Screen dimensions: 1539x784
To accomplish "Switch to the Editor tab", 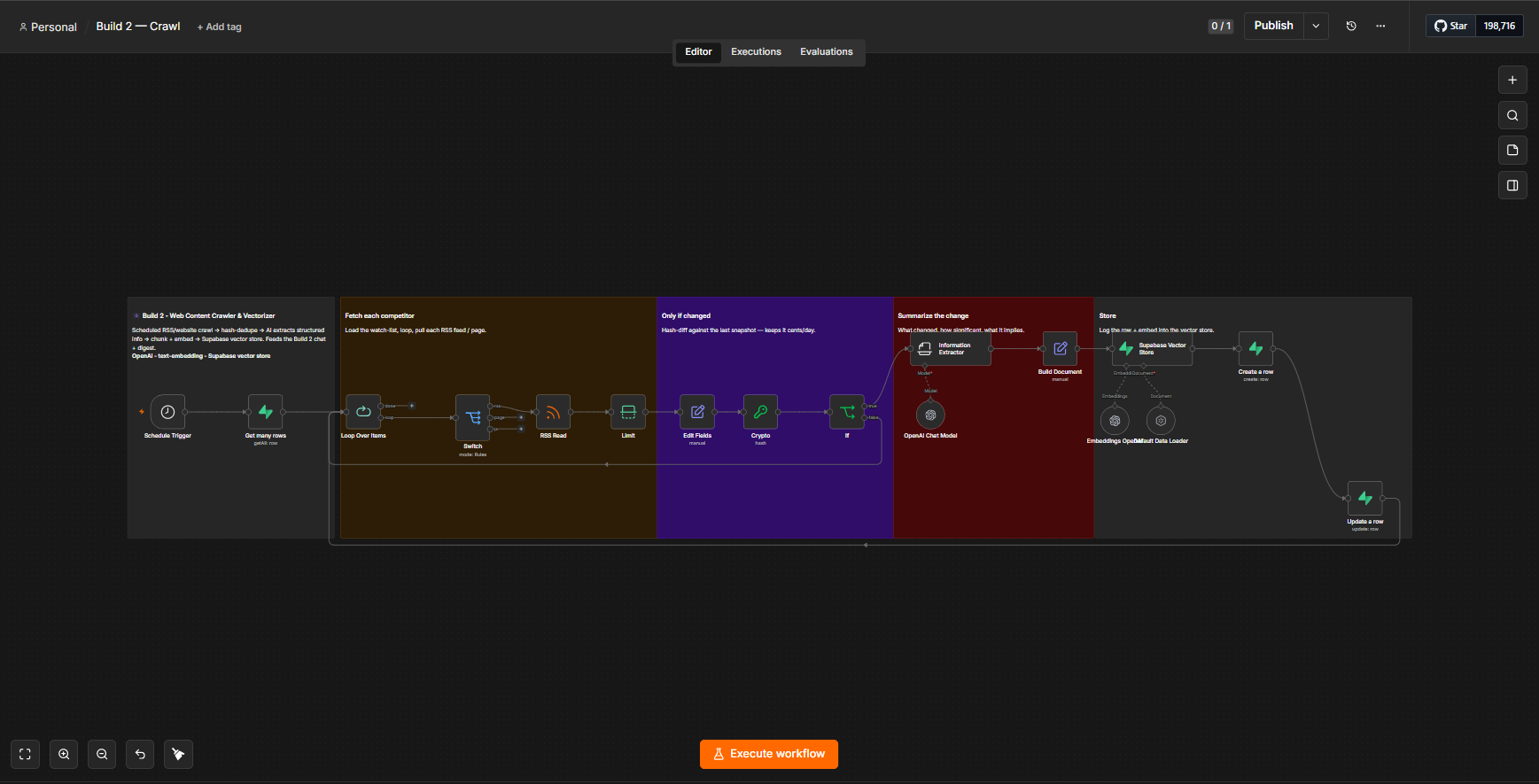I will (698, 52).
